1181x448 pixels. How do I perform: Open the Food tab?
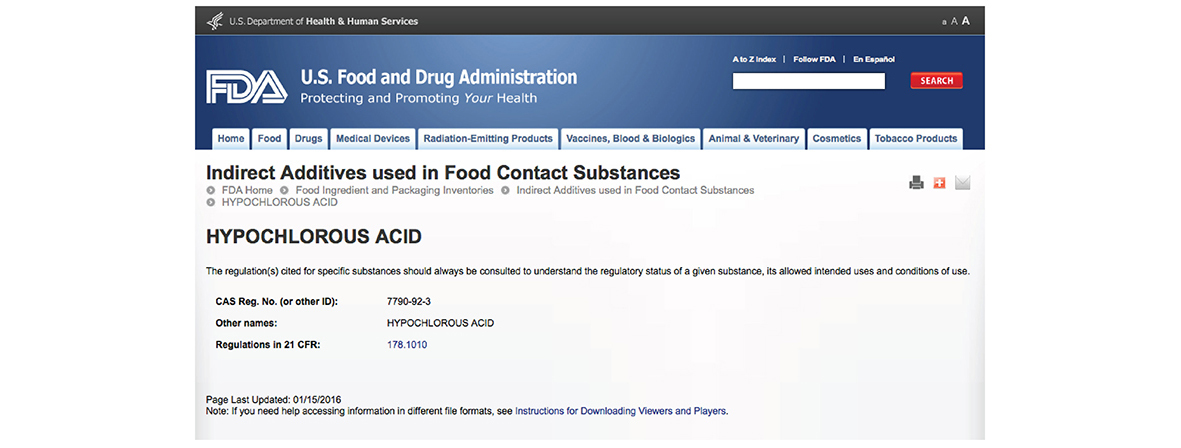tap(269, 139)
